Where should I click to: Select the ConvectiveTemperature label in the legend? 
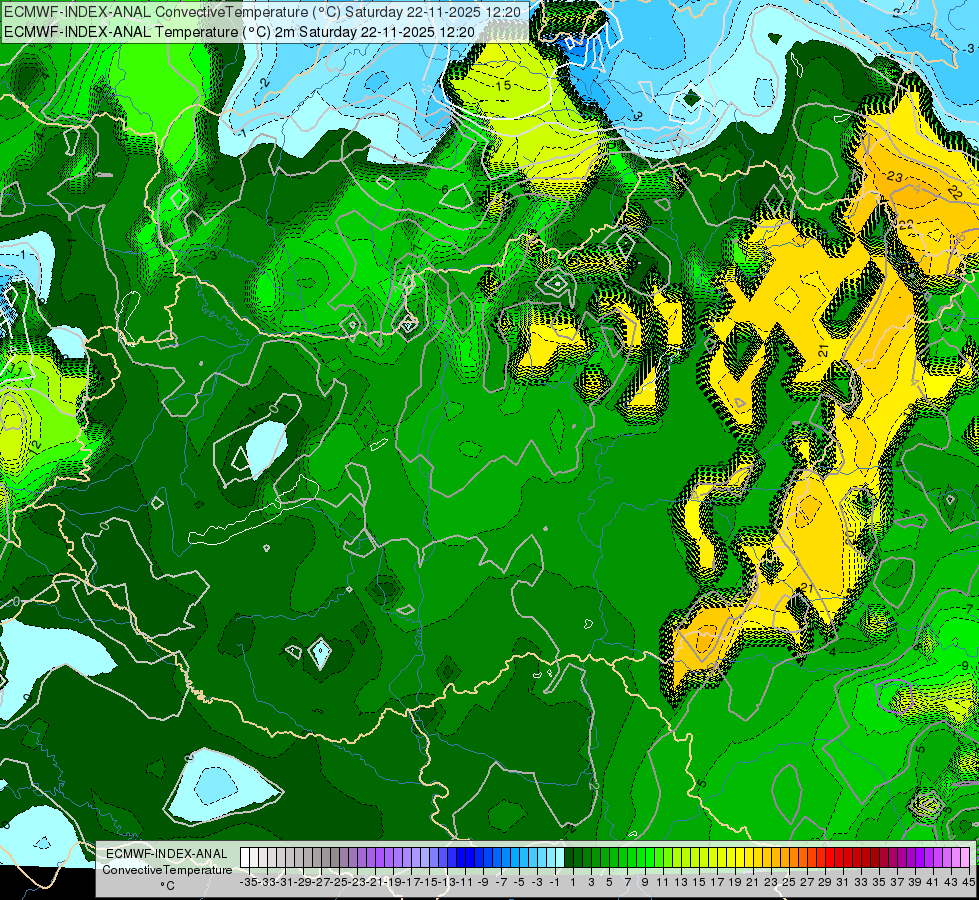coord(167,869)
